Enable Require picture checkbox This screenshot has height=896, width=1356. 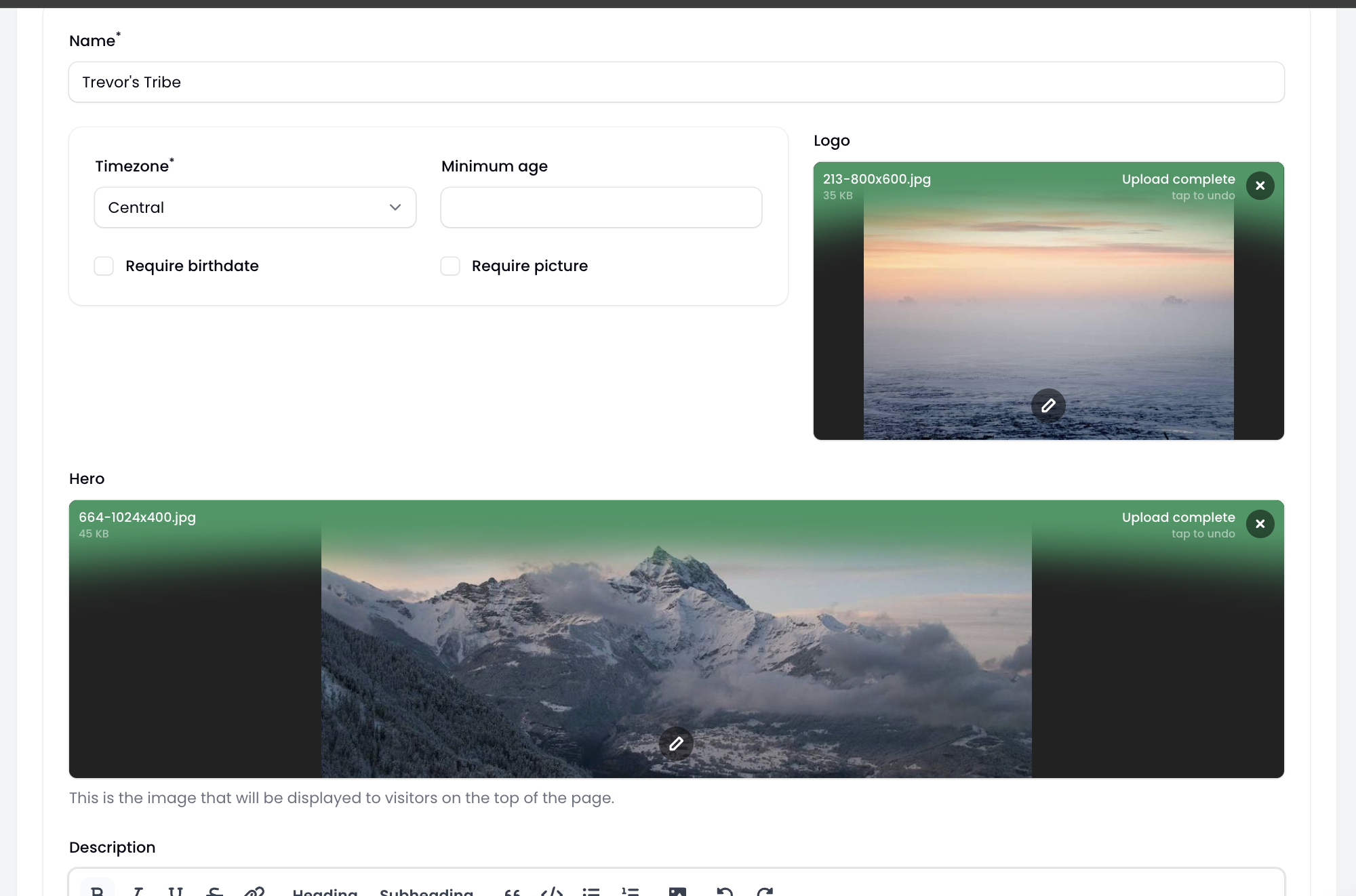[450, 266]
